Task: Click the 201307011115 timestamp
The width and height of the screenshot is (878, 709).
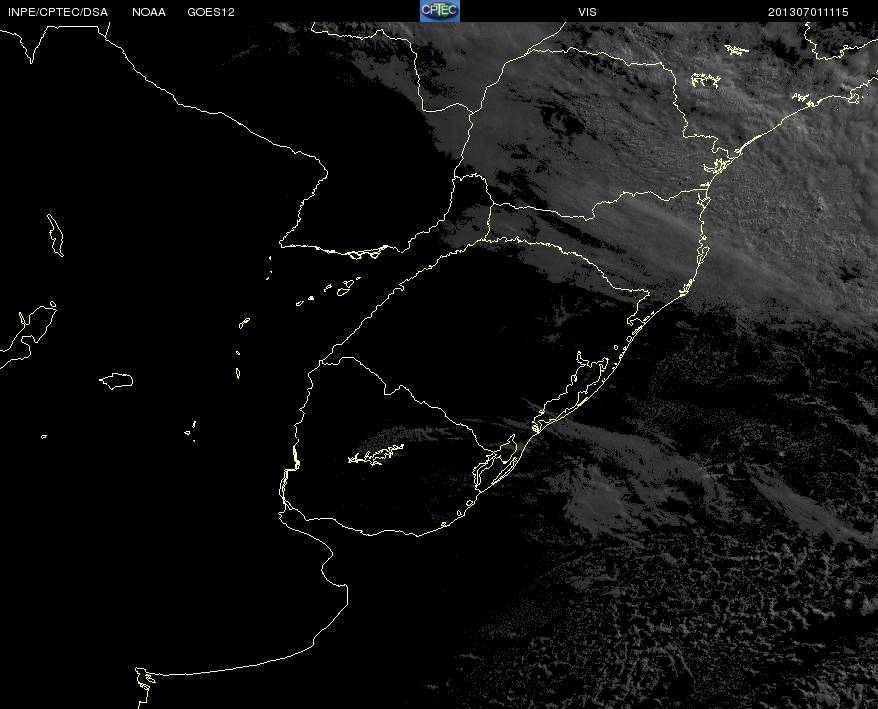Action: pyautogui.click(x=808, y=12)
